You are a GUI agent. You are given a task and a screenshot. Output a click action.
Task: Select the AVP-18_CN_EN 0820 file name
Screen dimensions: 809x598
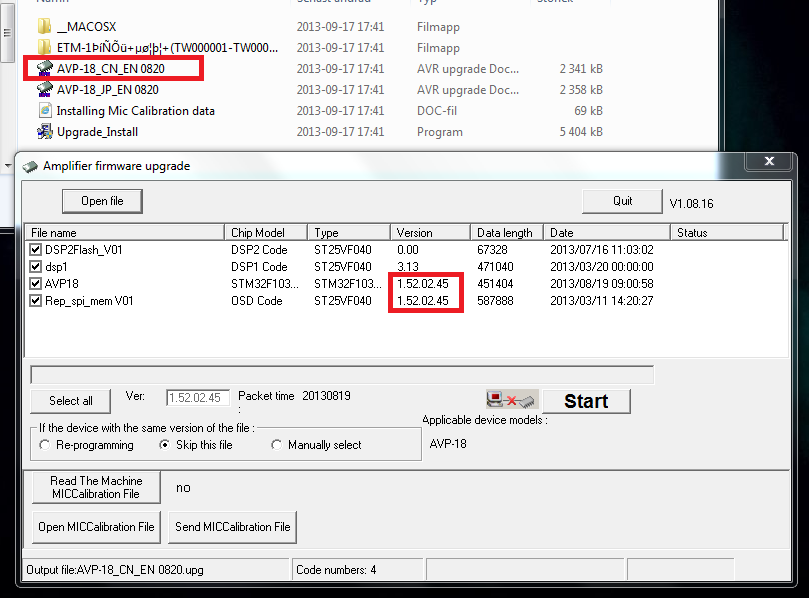pyautogui.click(x=111, y=69)
